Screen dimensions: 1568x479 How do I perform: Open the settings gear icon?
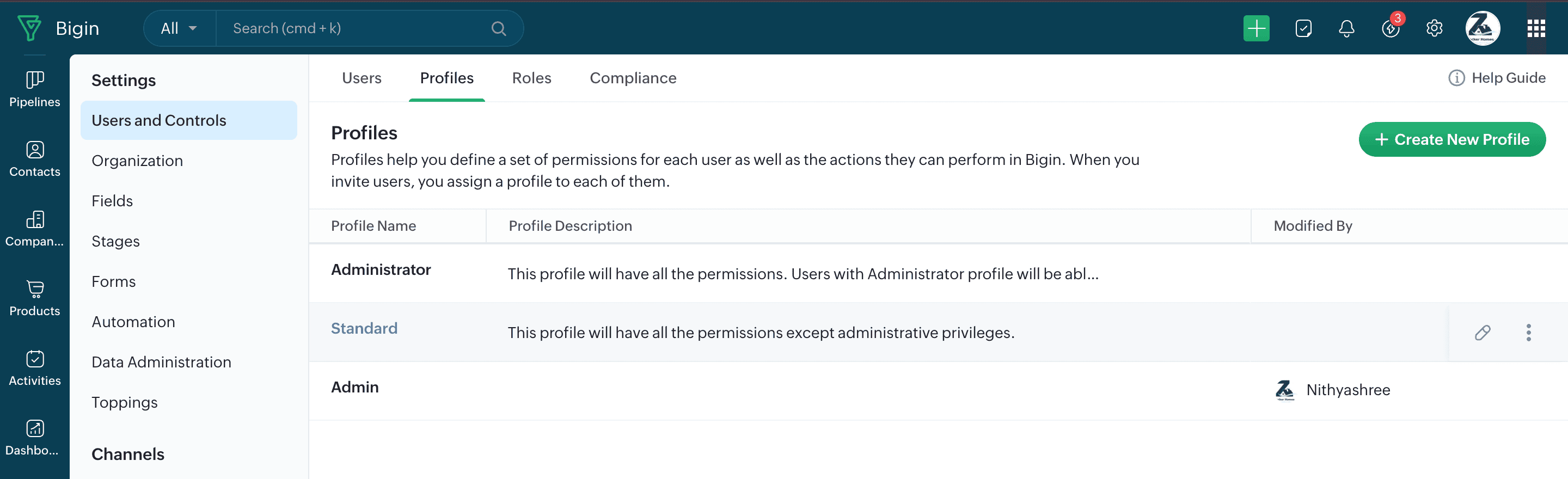pos(1434,29)
